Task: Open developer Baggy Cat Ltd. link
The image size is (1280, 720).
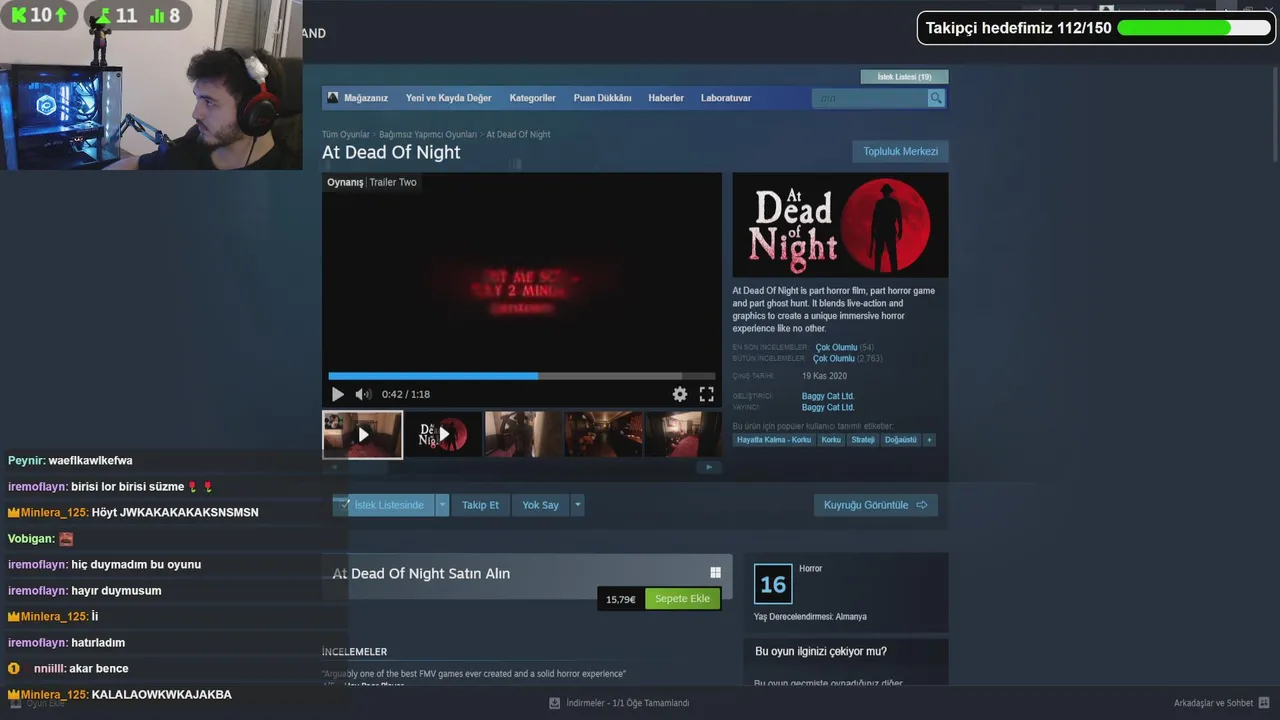Action: pyautogui.click(x=828, y=396)
